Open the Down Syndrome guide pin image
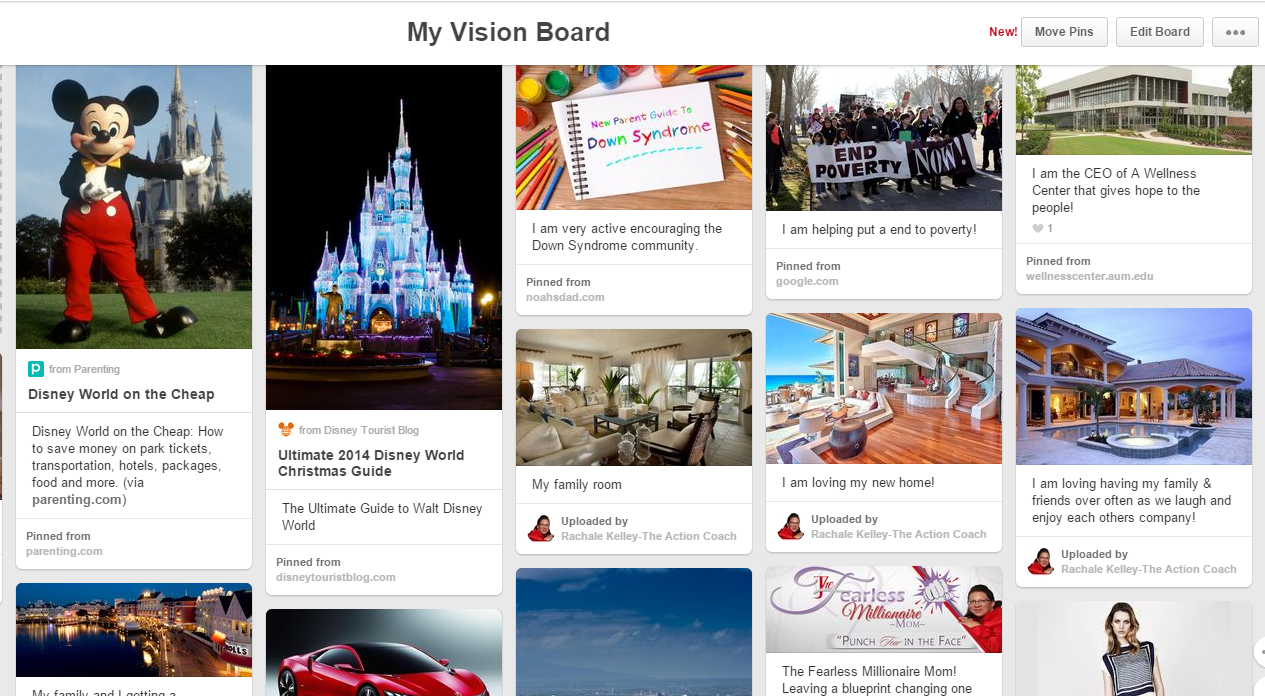 click(634, 138)
